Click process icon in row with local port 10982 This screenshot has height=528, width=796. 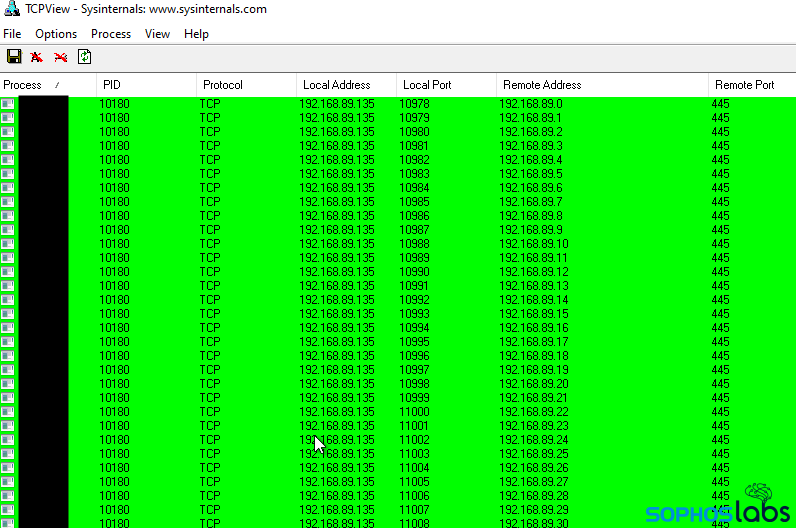click(x=8, y=160)
